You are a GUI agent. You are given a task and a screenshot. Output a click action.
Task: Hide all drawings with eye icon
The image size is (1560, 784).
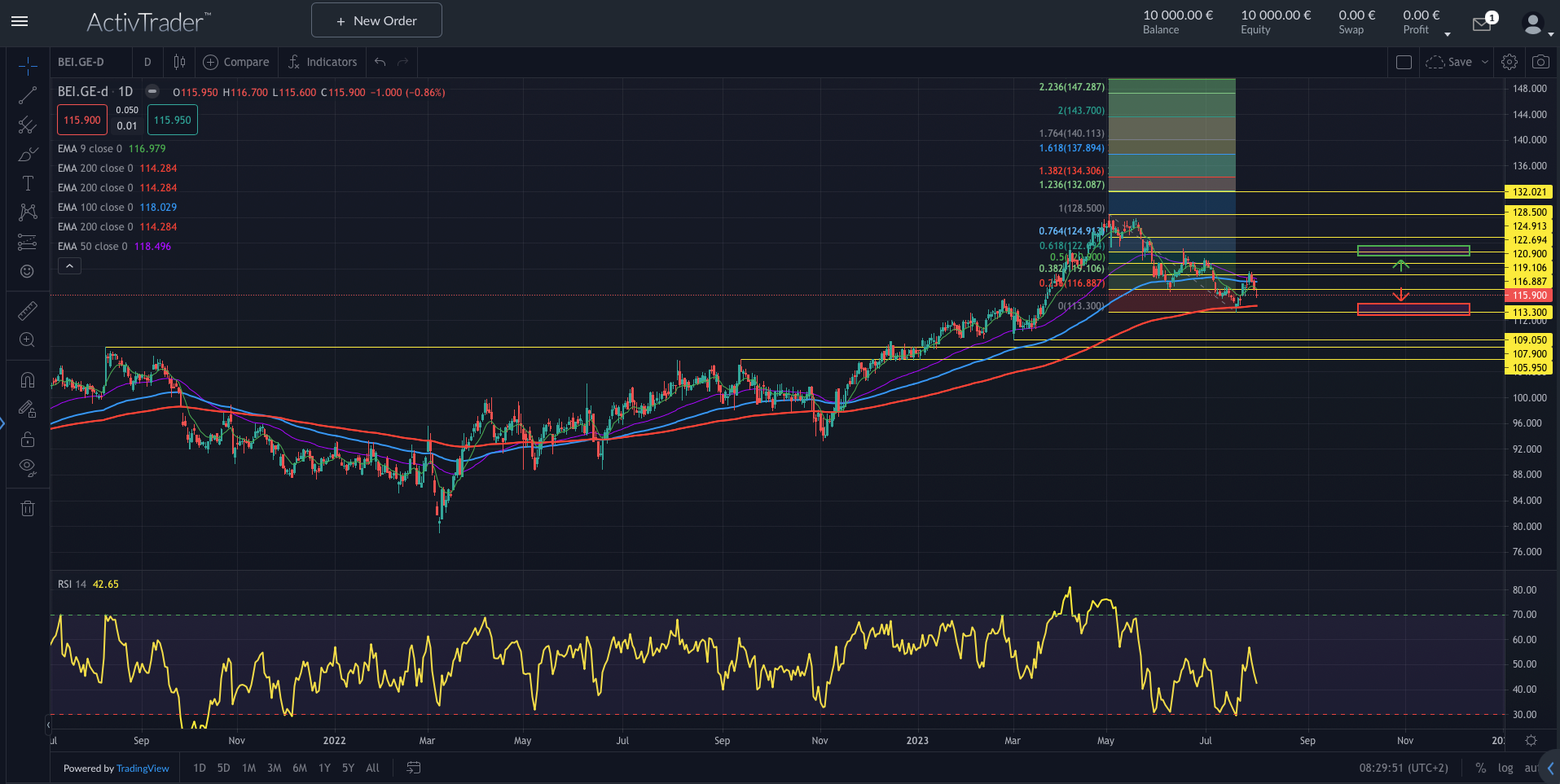(28, 467)
